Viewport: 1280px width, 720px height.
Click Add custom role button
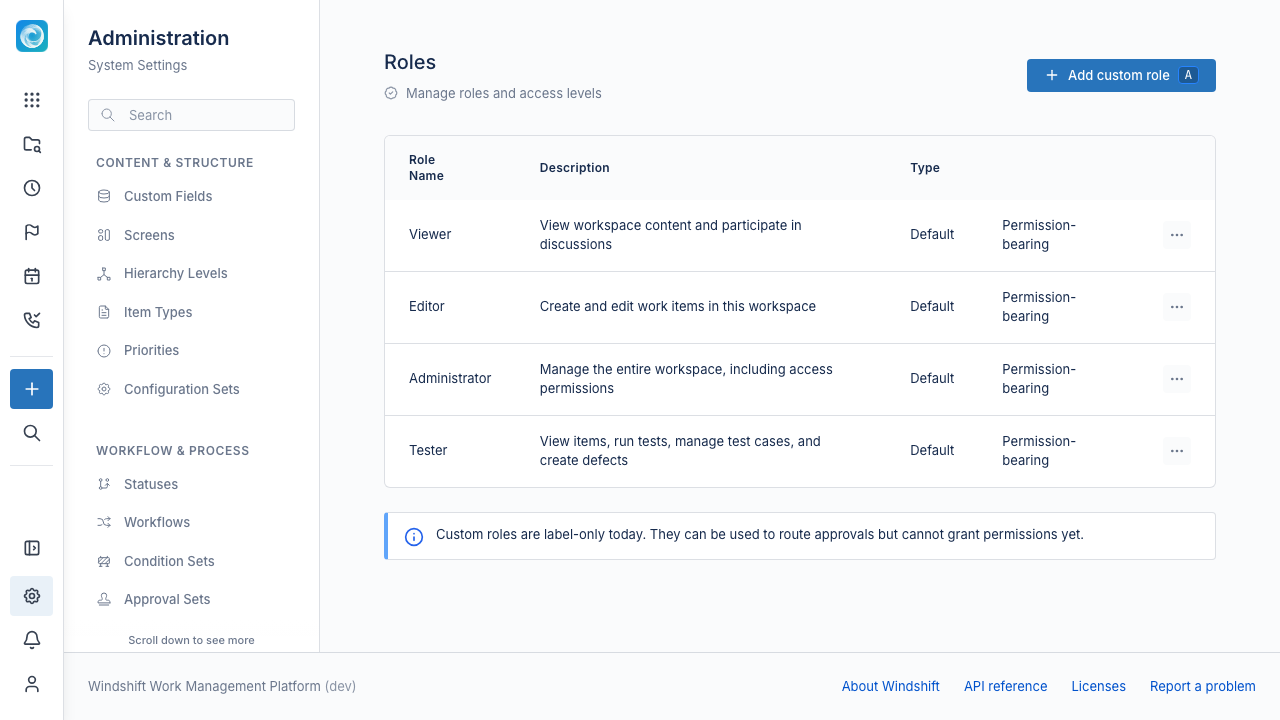[x=1121, y=75]
